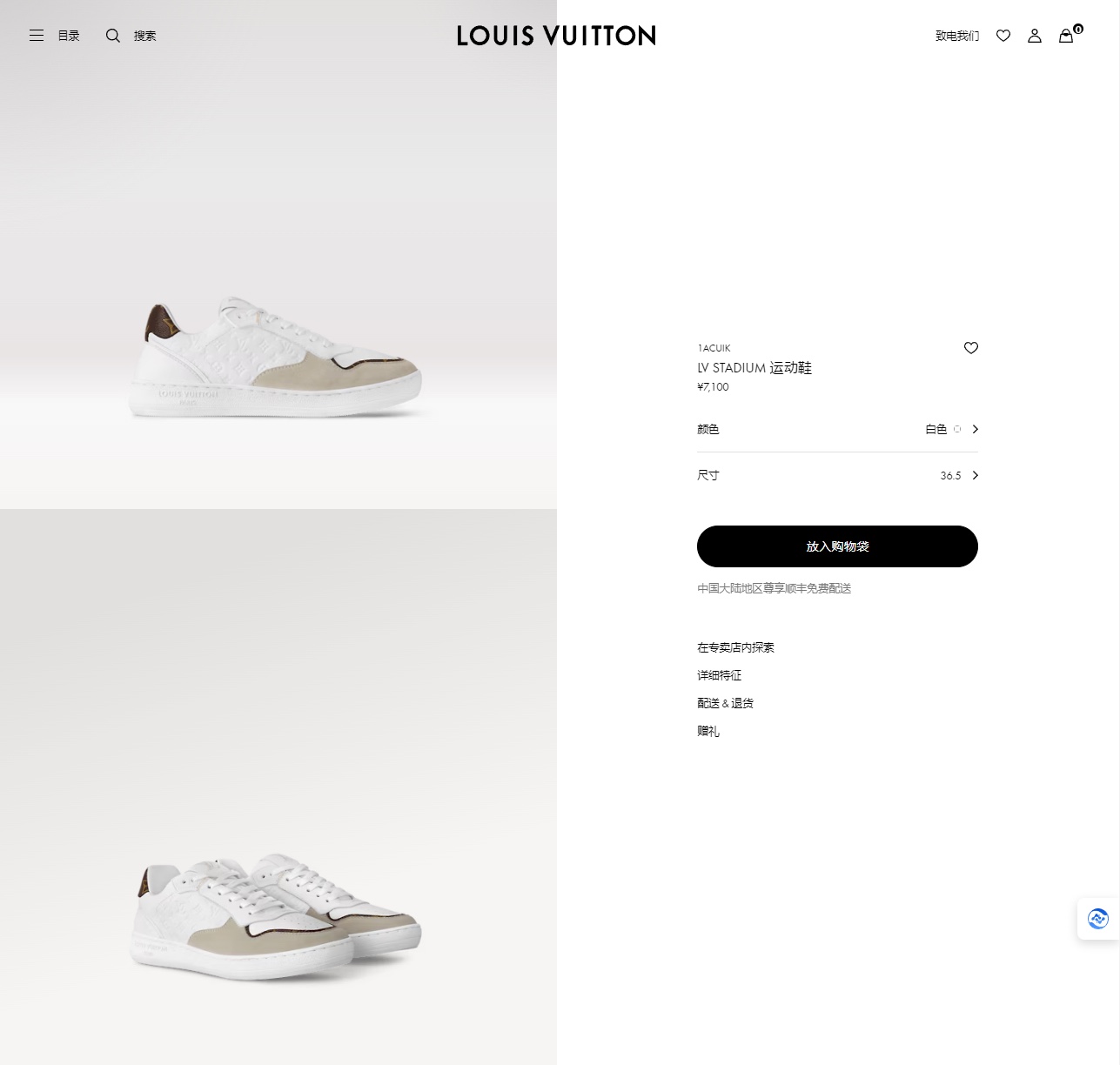The height and width of the screenshot is (1065, 1120).
Task: Click the 搜索 search label
Action: tap(145, 36)
